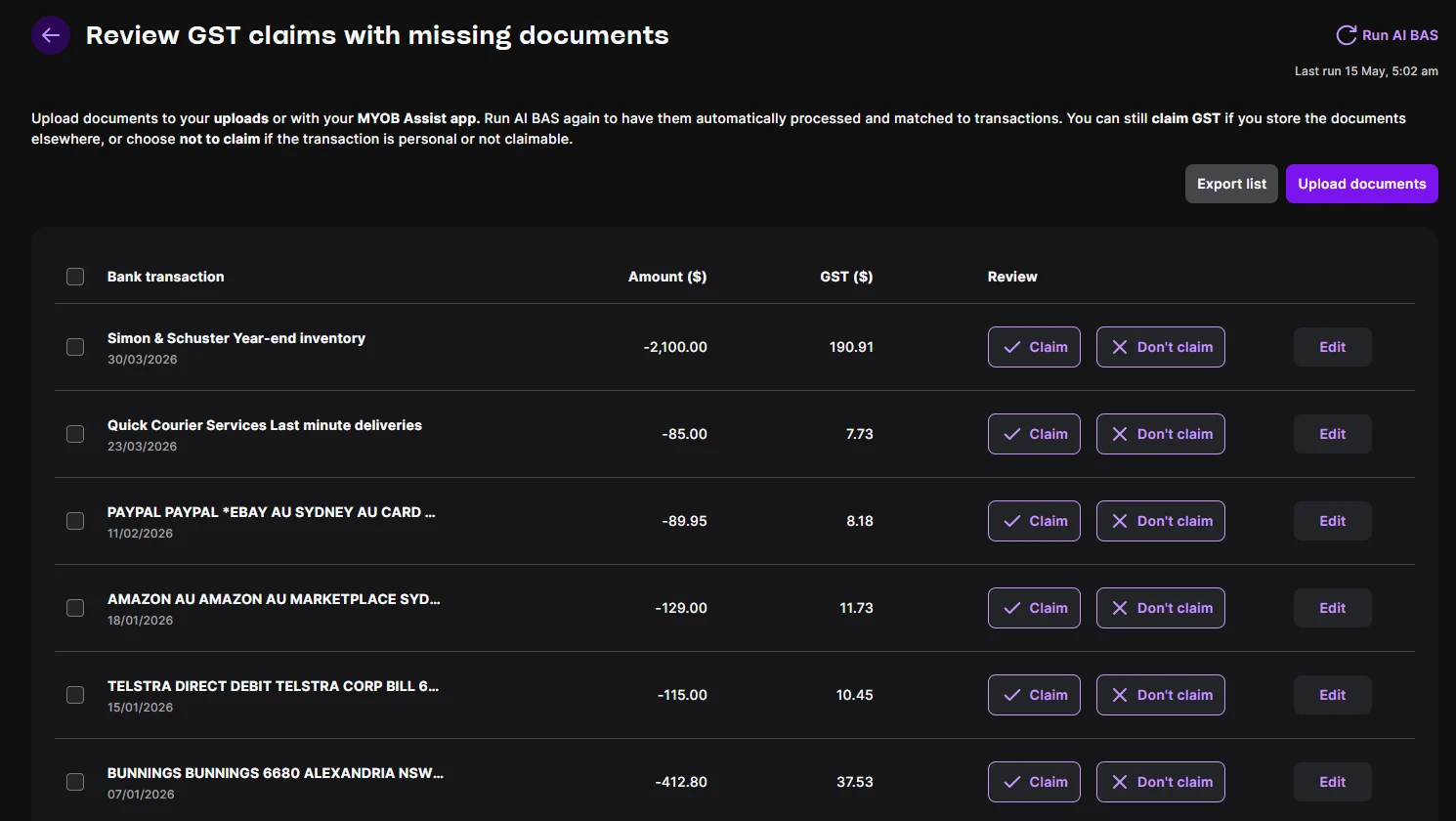Select the AMAZON AU MARKETPLACE description

[x=274, y=599]
